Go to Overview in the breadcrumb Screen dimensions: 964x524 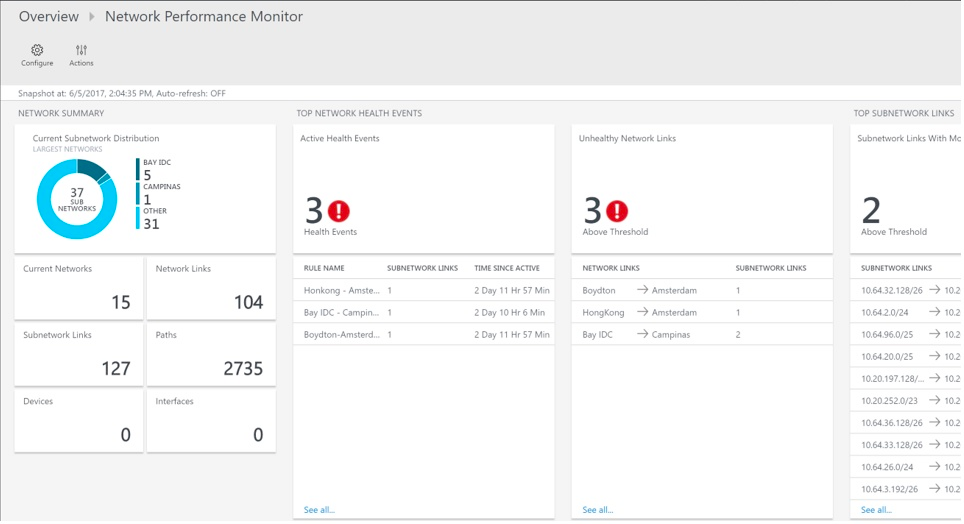pyautogui.click(x=48, y=17)
